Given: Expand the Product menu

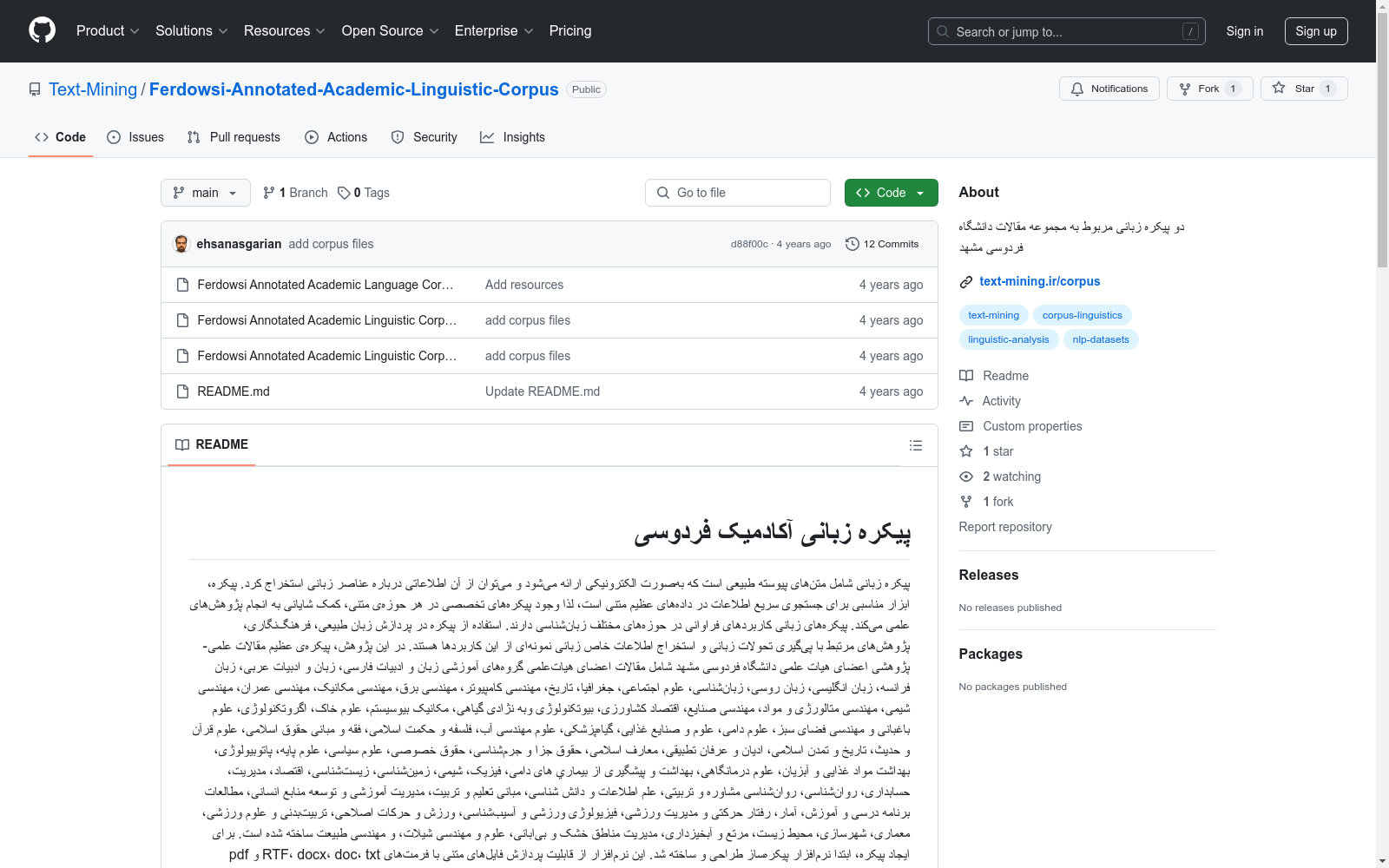Looking at the screenshot, I should pos(108,31).
